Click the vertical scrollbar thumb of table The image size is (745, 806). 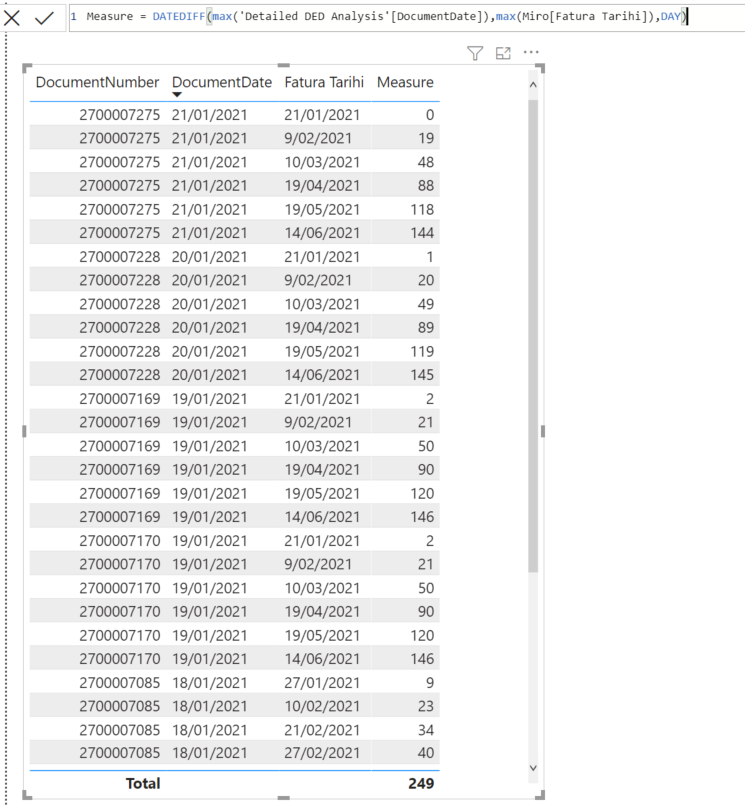(x=533, y=336)
